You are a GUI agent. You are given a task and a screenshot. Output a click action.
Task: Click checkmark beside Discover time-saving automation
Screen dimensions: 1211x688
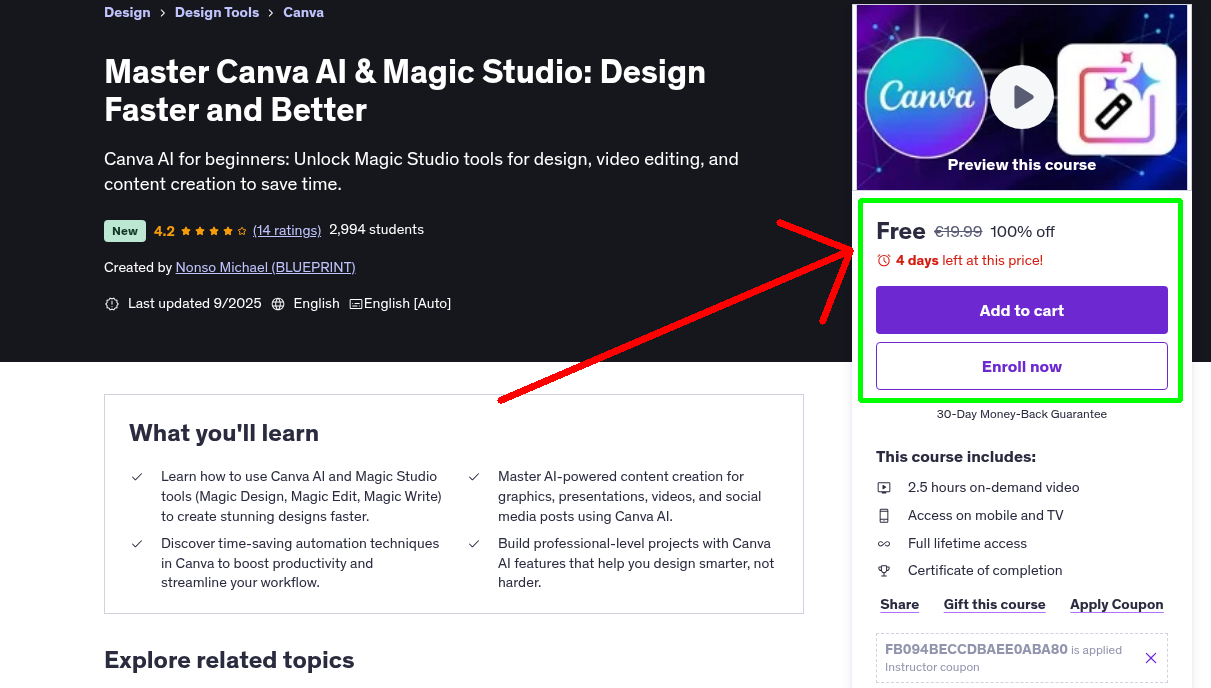click(137, 544)
